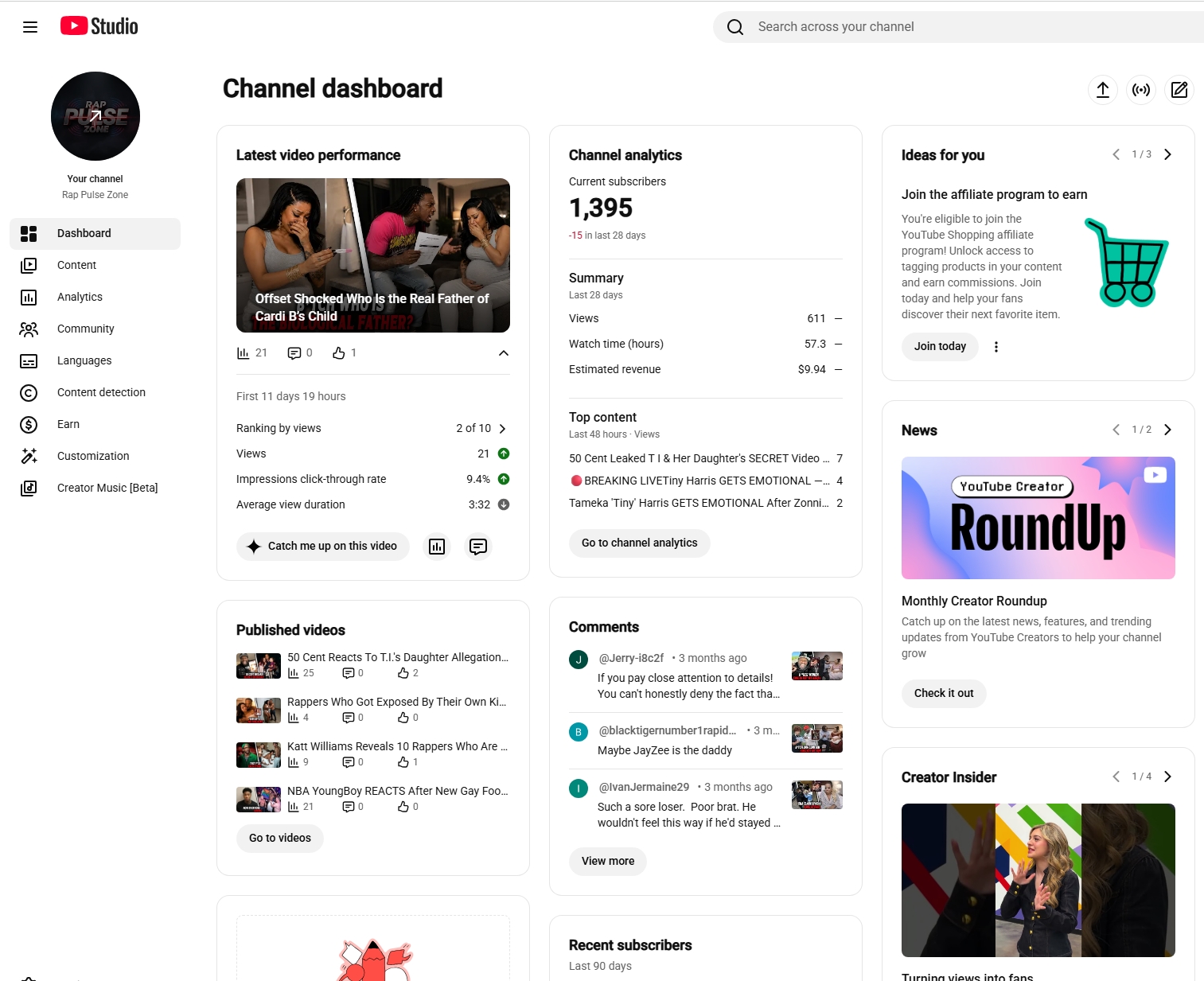Click the upload videos icon
Viewport: 1204px width, 981px height.
(x=1103, y=90)
